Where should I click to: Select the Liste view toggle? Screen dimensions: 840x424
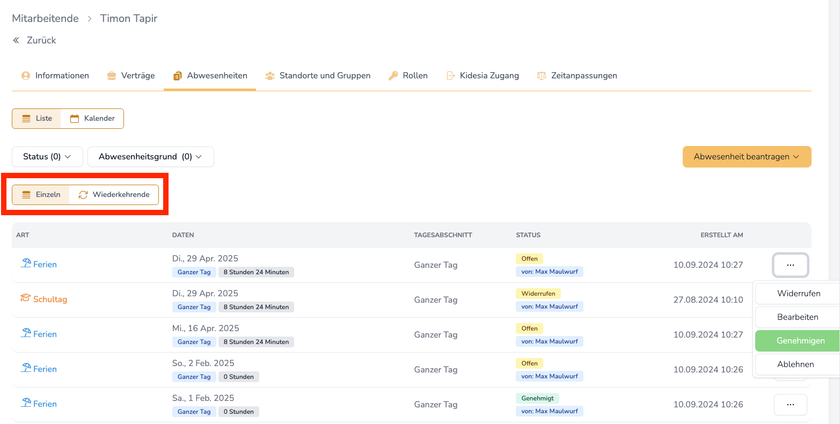[x=37, y=119]
